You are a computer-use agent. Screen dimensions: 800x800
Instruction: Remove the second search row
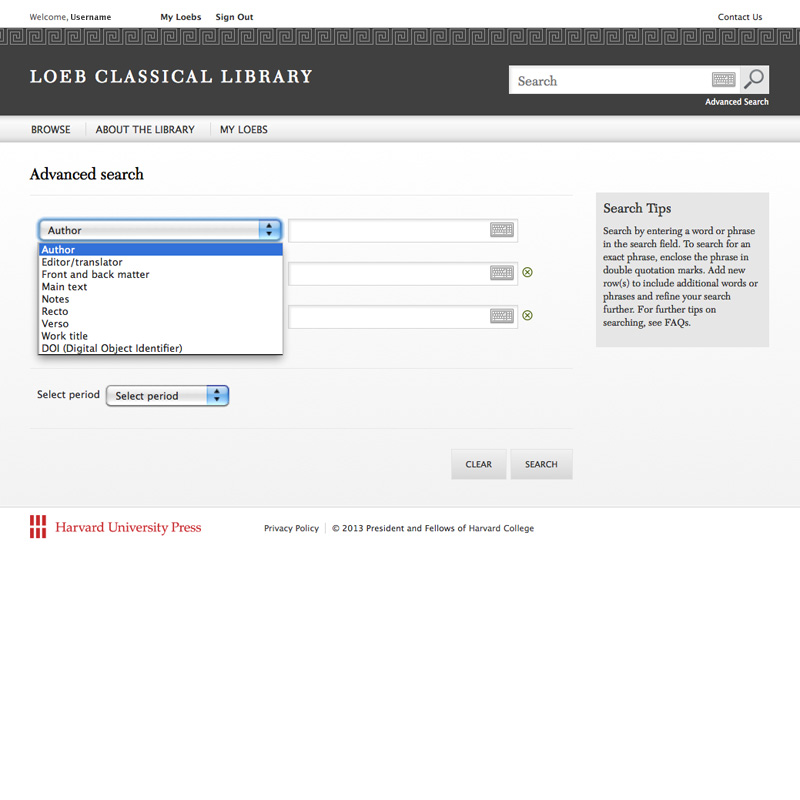tap(527, 272)
